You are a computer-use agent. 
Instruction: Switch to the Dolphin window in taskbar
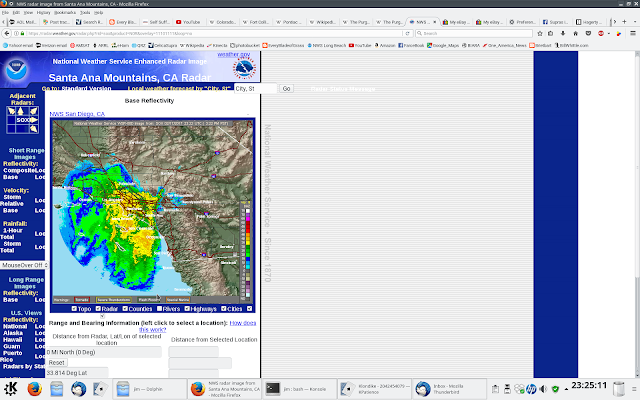(x=149, y=389)
